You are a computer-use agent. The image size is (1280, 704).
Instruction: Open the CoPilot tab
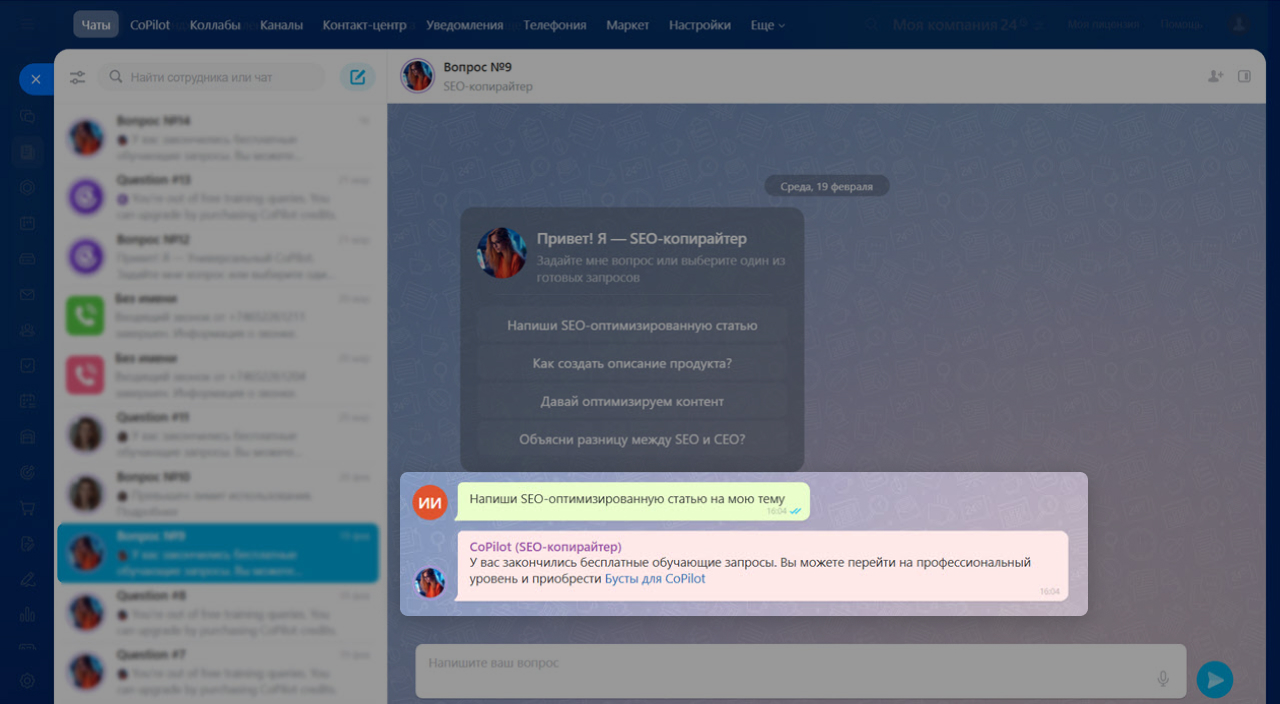tap(150, 25)
